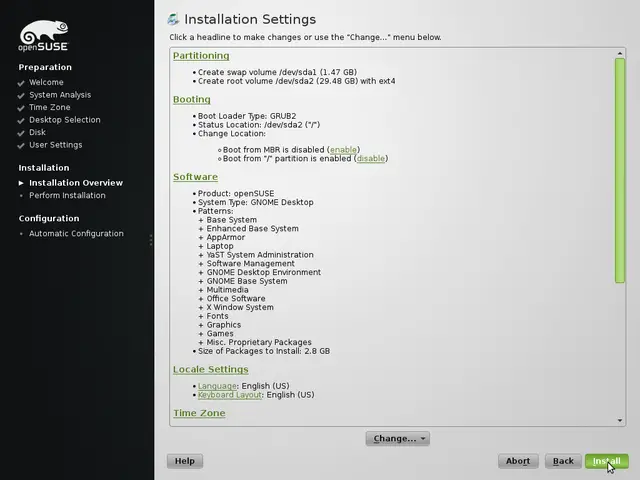Click the Language link in Locale Settings

tap(217, 386)
